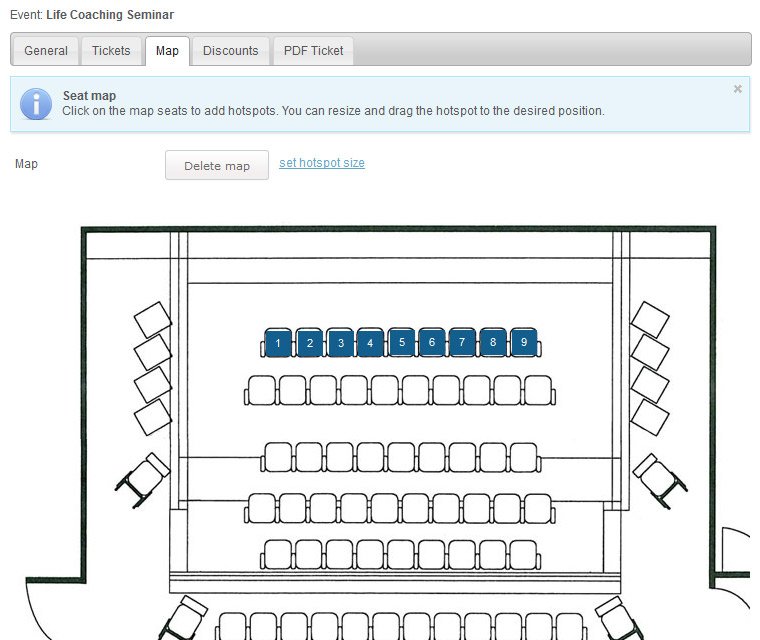This screenshot has width=760, height=640.
Task: Dismiss the Seat map info notice
Action: [x=737, y=89]
